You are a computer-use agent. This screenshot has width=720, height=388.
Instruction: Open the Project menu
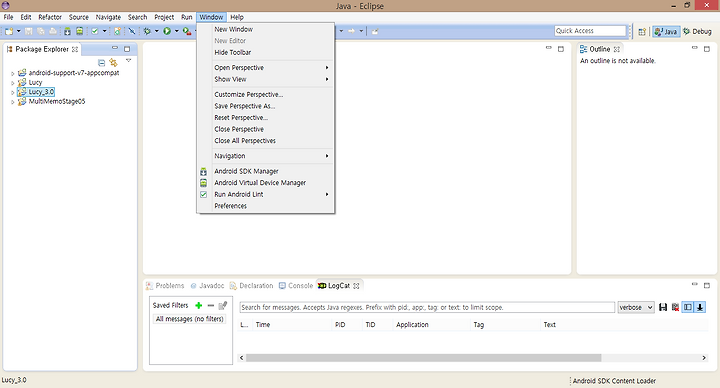coord(164,17)
